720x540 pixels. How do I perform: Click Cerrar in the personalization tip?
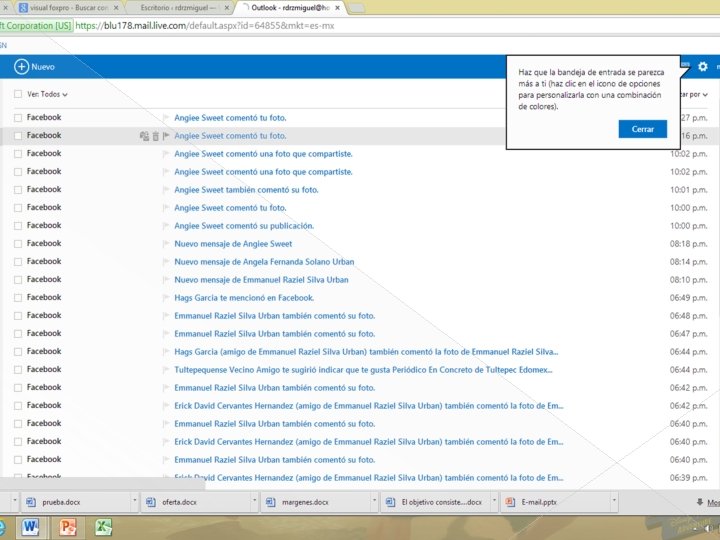pyautogui.click(x=642, y=129)
